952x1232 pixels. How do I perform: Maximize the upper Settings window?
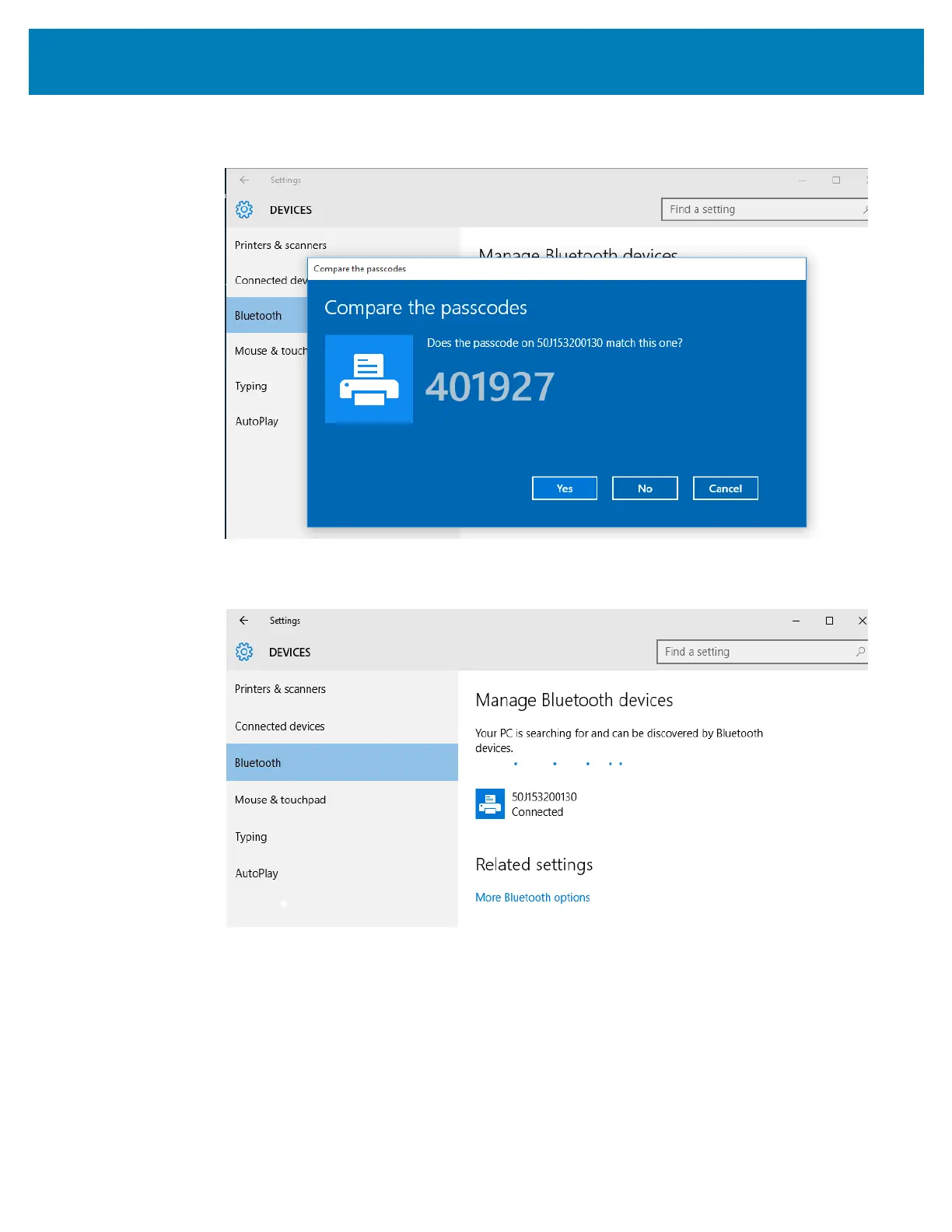coord(836,180)
